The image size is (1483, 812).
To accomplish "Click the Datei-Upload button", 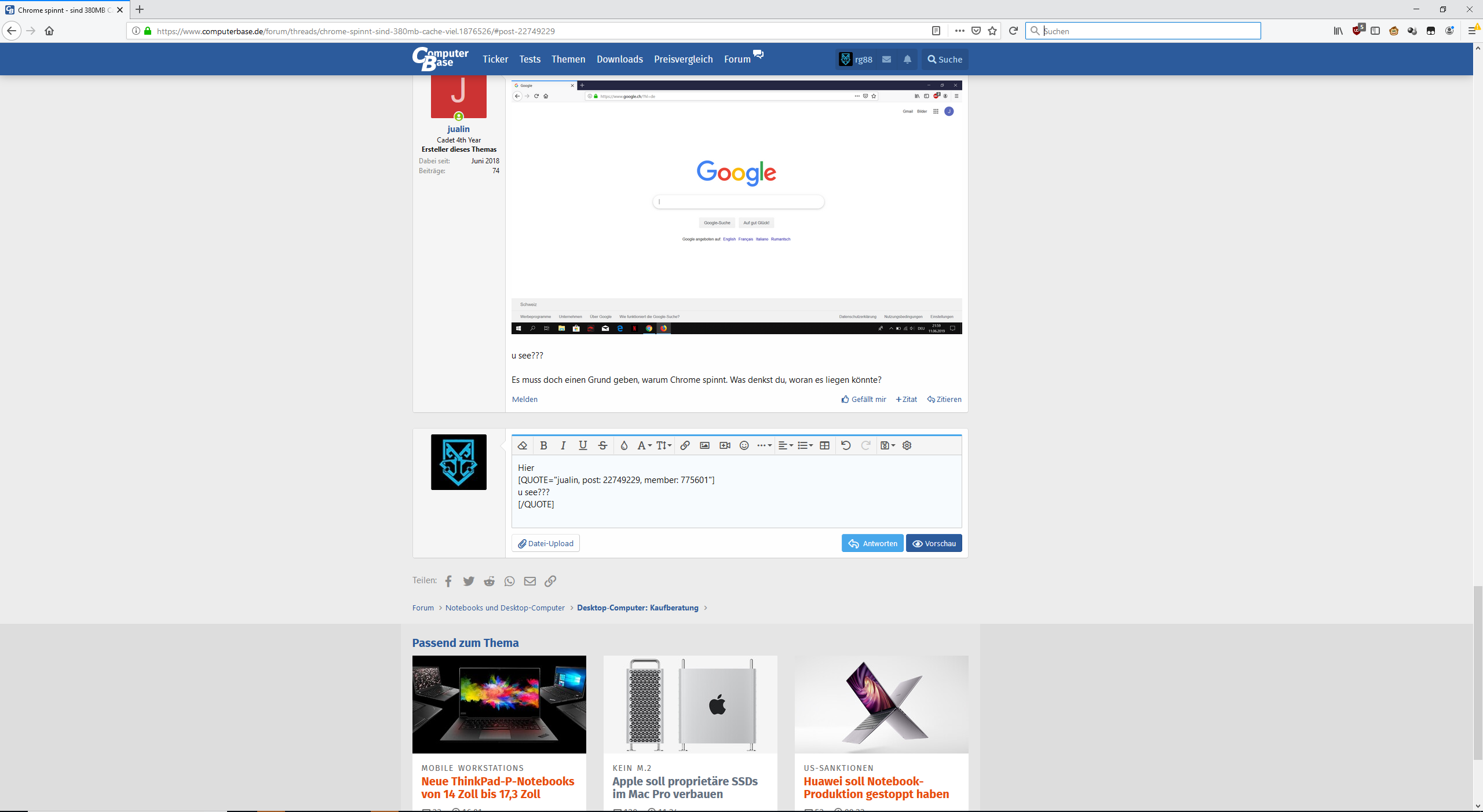I will click(x=546, y=543).
